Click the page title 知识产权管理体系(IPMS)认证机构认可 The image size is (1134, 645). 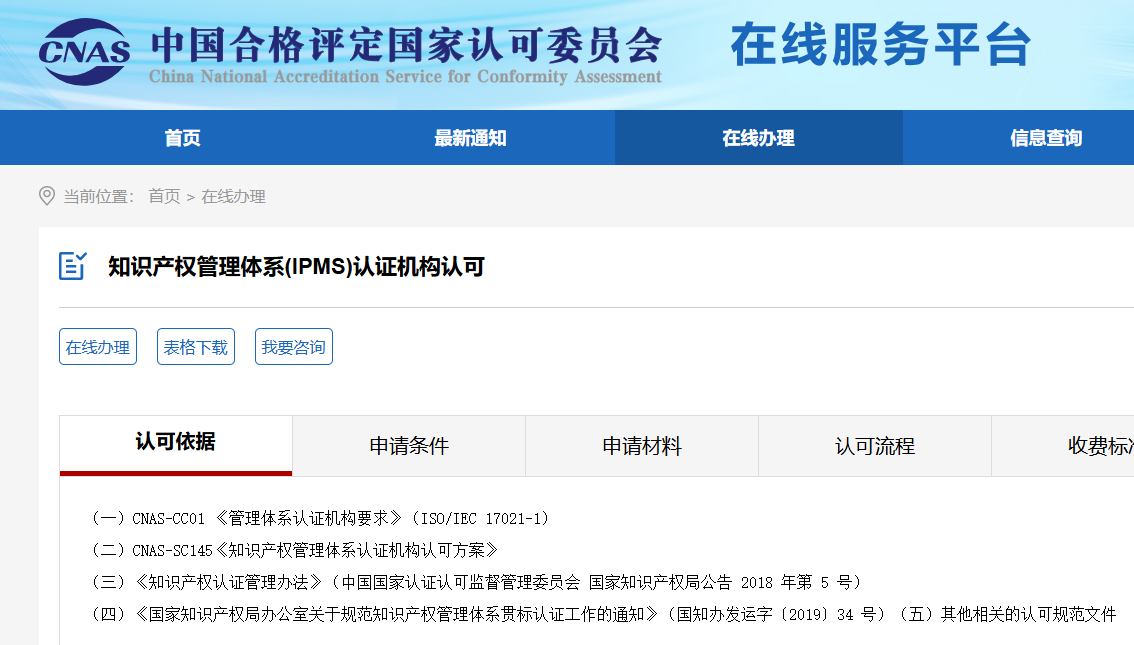297,267
